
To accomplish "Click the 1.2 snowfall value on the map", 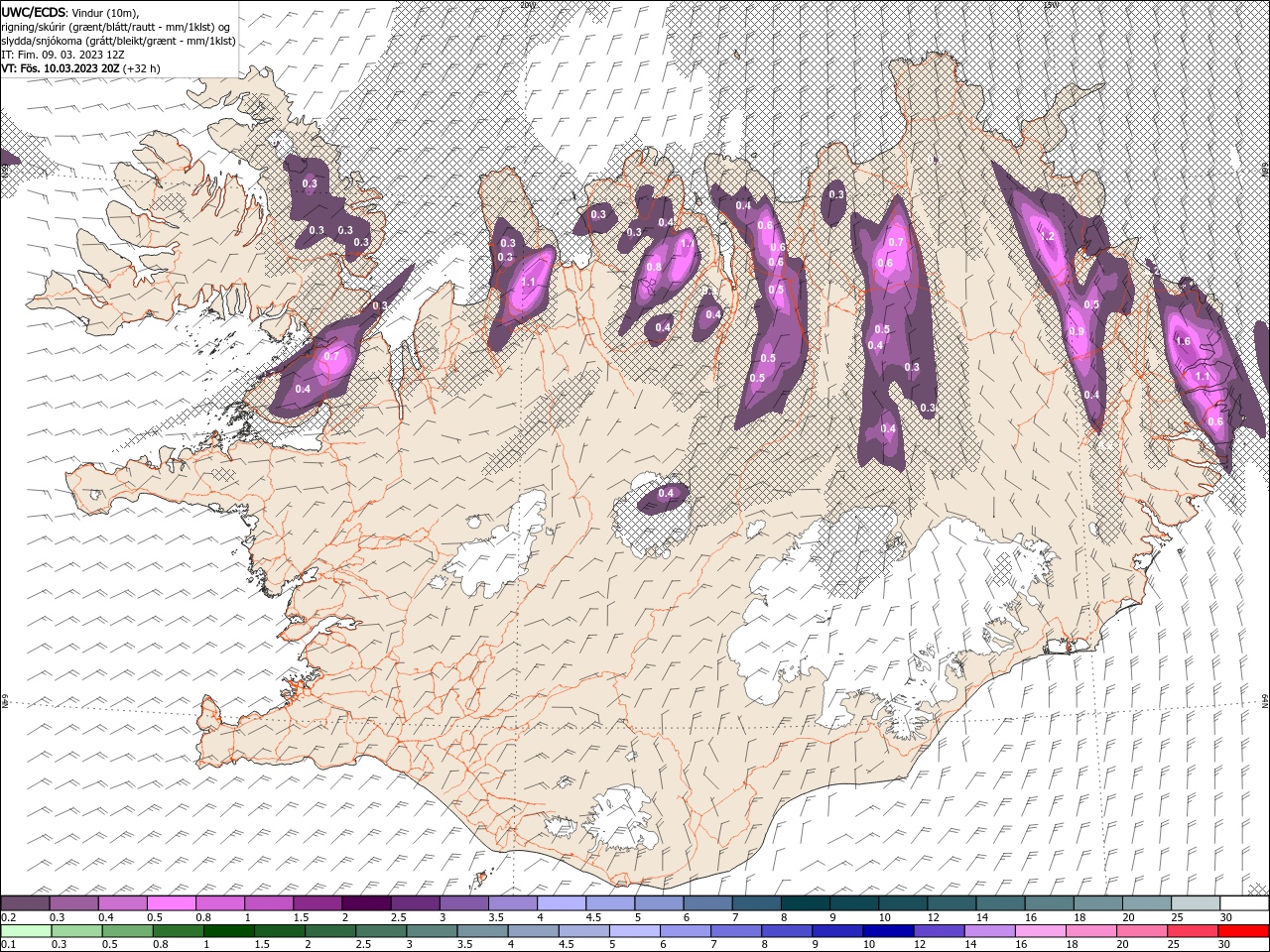I will point(1048,236).
